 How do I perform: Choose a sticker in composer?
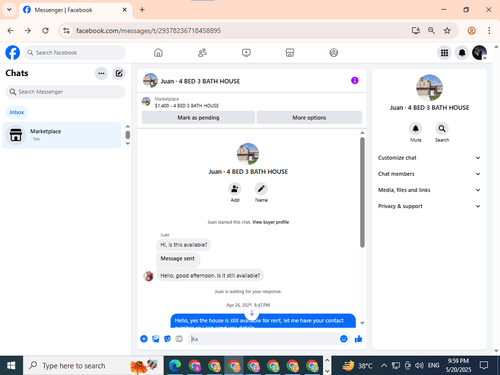click(x=167, y=339)
